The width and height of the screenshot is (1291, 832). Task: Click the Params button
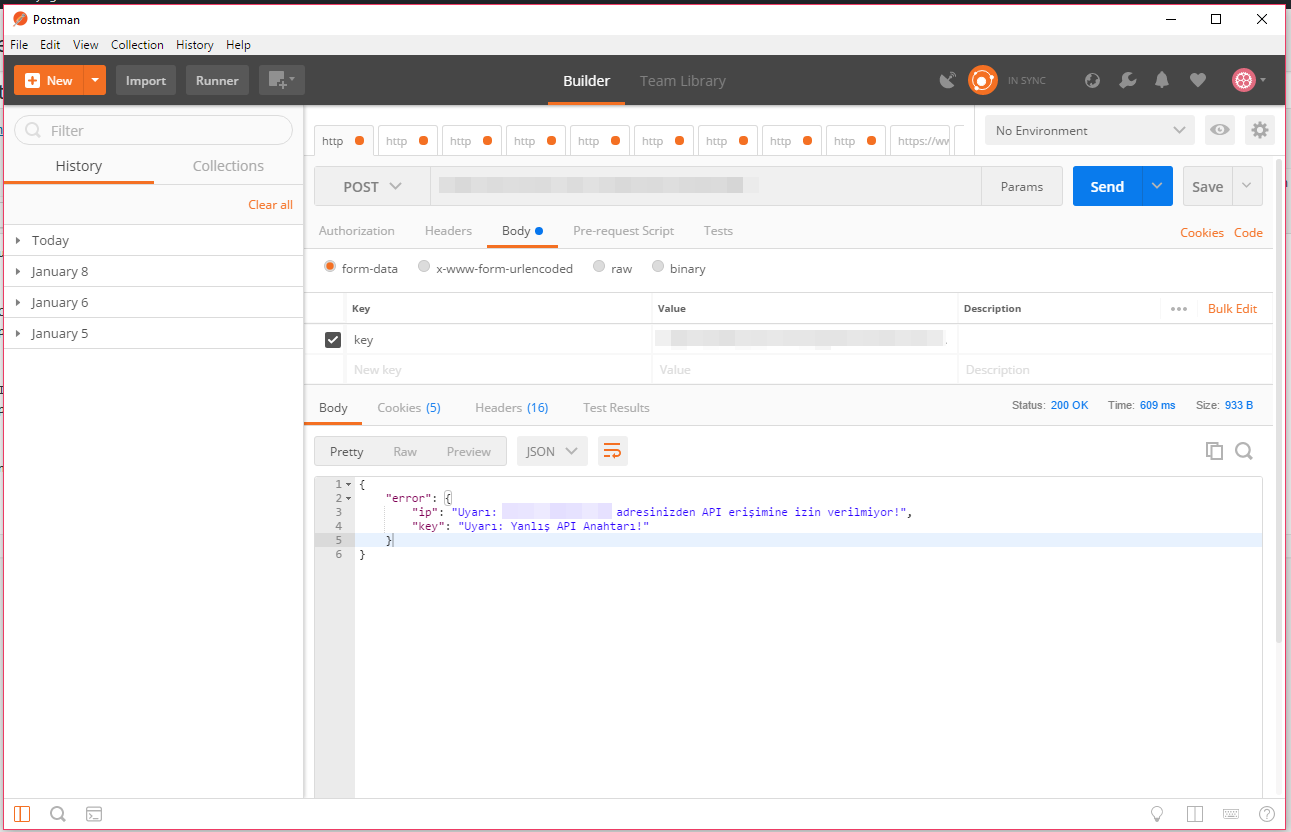[1022, 186]
